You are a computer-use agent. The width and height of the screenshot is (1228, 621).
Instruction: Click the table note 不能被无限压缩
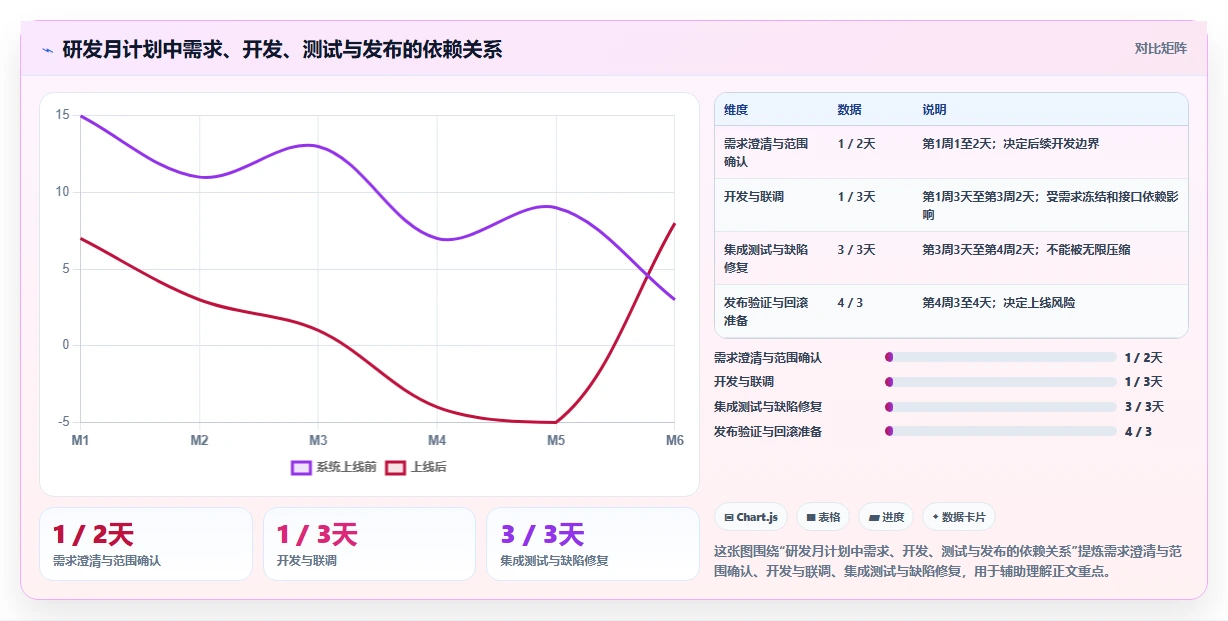tap(1026, 250)
